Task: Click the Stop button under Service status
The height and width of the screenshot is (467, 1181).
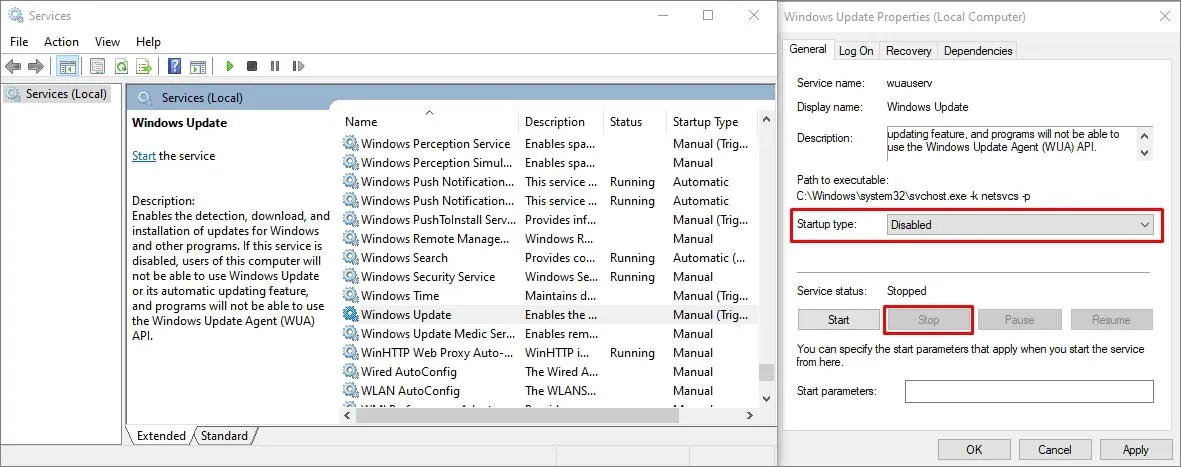Action: point(928,319)
